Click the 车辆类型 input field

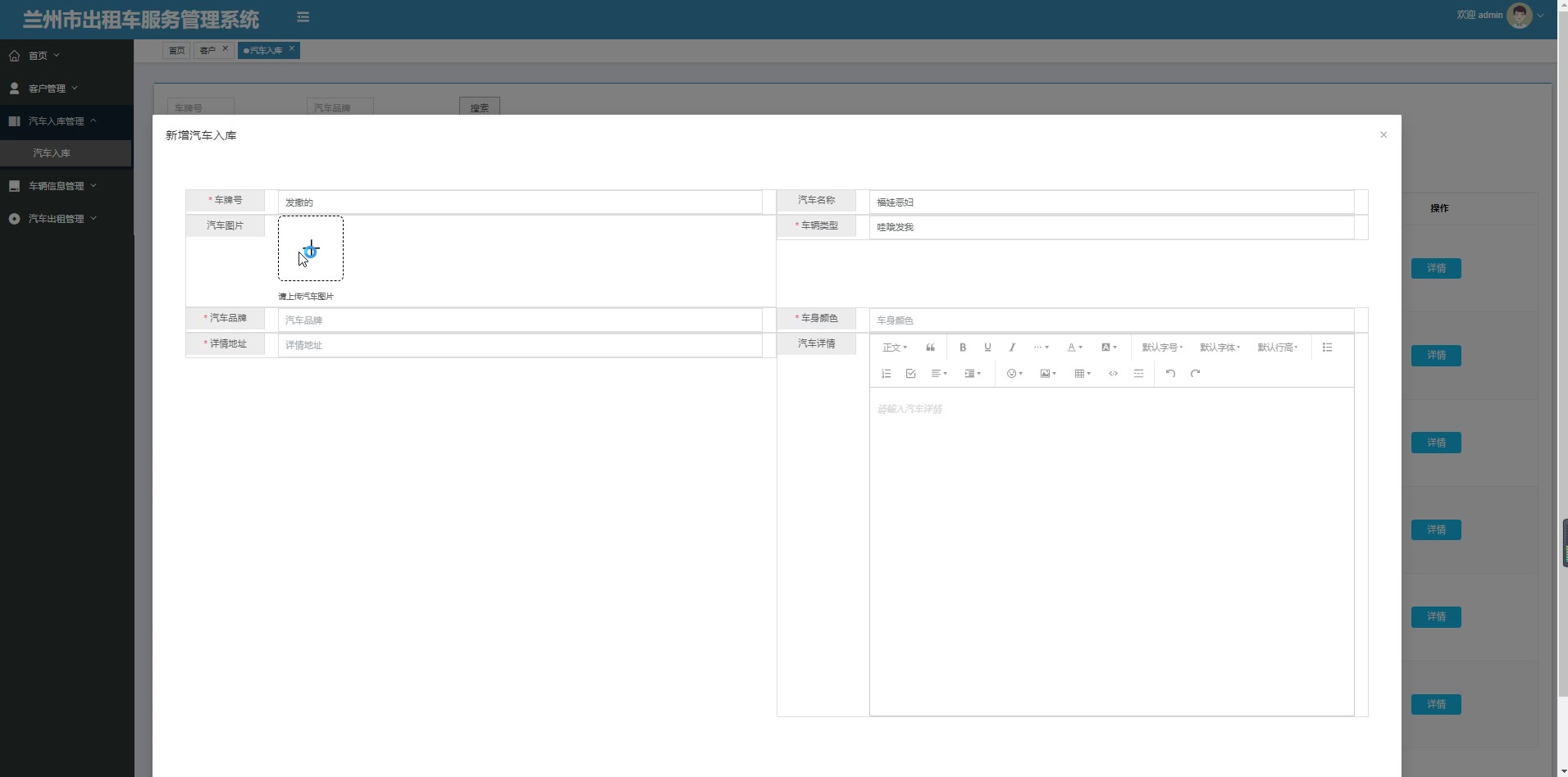point(1111,227)
